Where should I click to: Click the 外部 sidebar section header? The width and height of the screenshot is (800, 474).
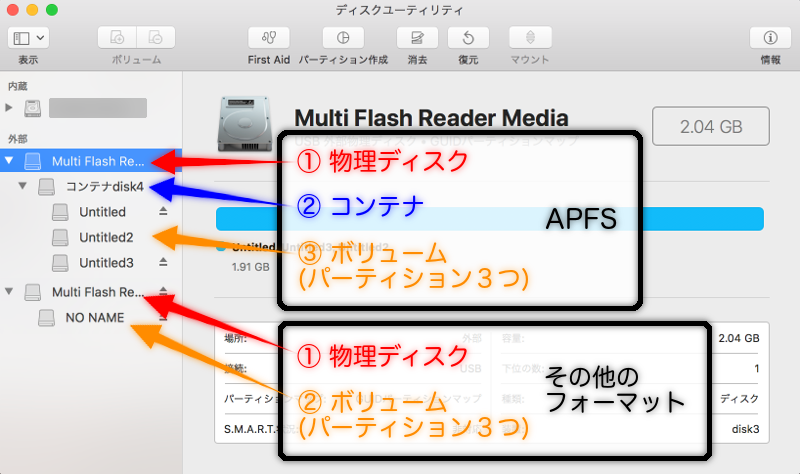[x=18, y=139]
